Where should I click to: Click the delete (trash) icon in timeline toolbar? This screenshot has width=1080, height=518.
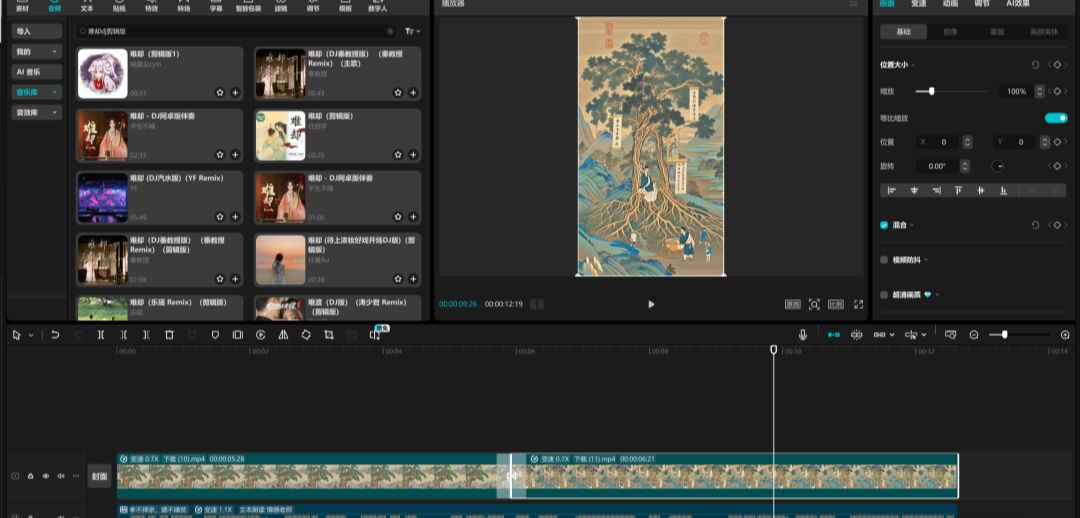pyautogui.click(x=169, y=335)
